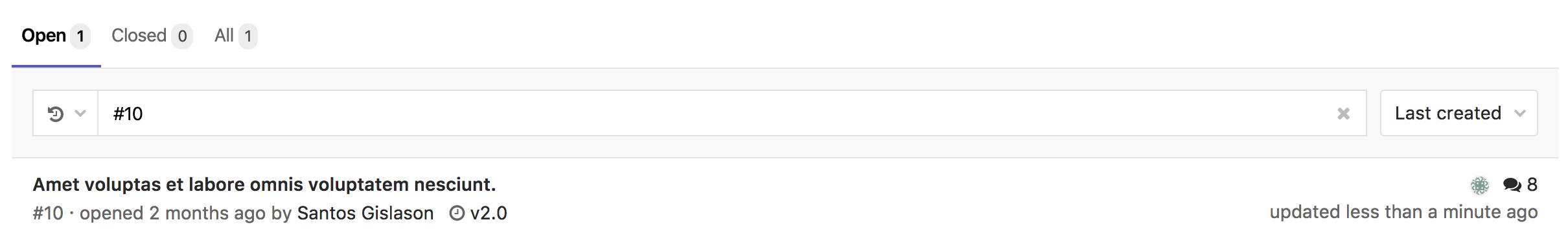Click into the #10 search filter field

click(x=716, y=114)
